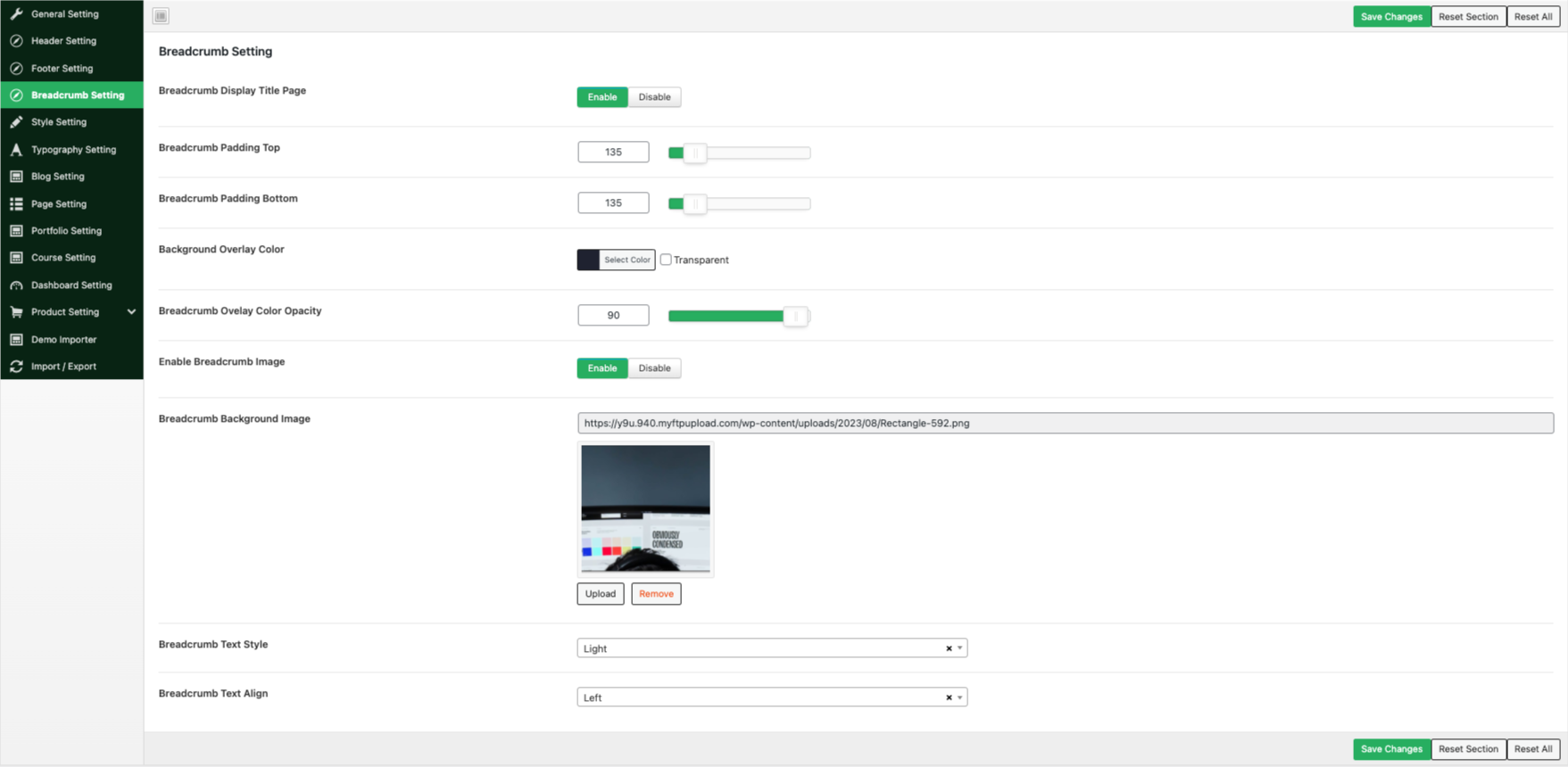Click the top Save Changes button
1568x767 pixels.
(1391, 17)
